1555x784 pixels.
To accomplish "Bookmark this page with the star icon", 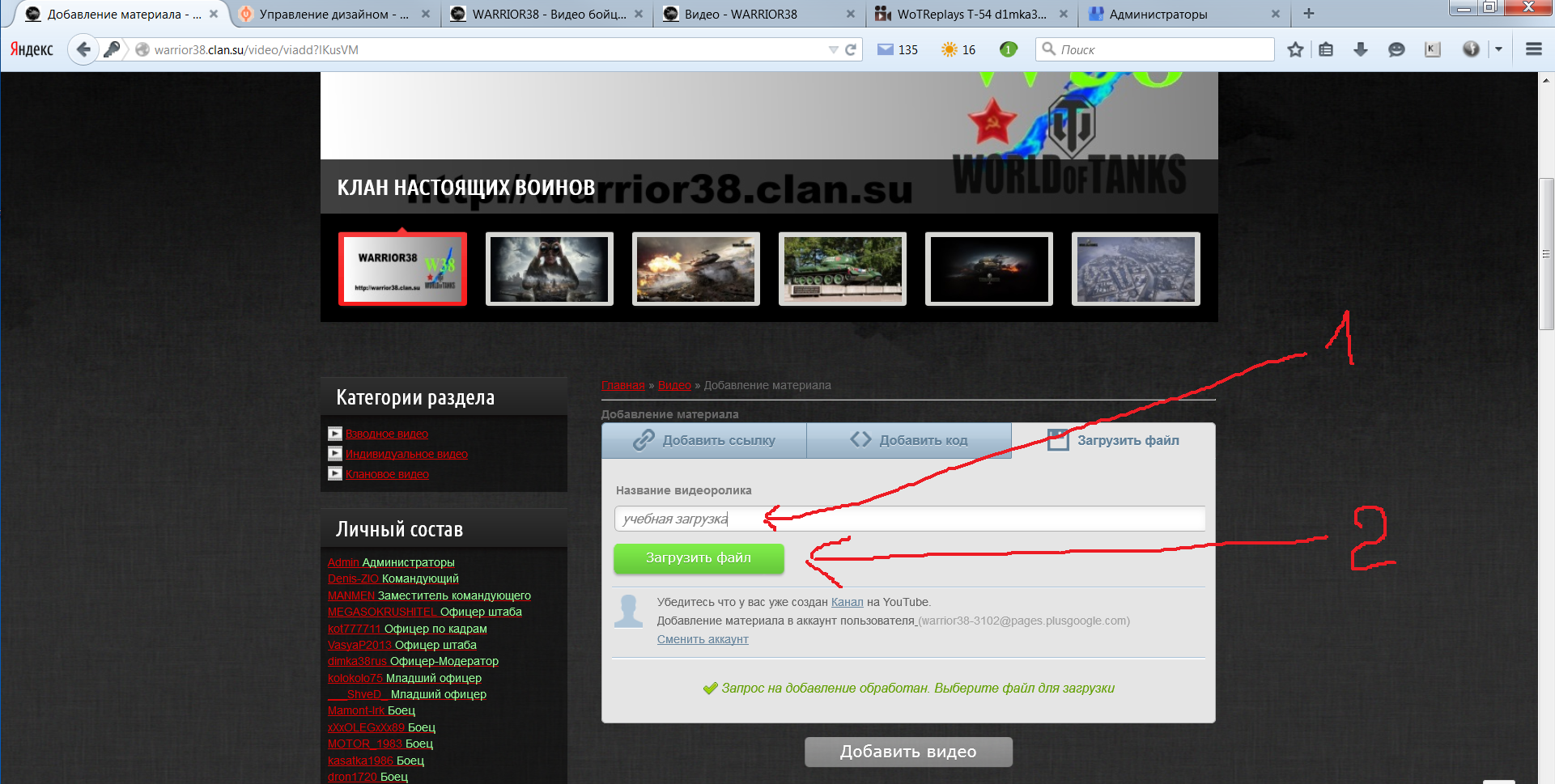I will 1295,49.
